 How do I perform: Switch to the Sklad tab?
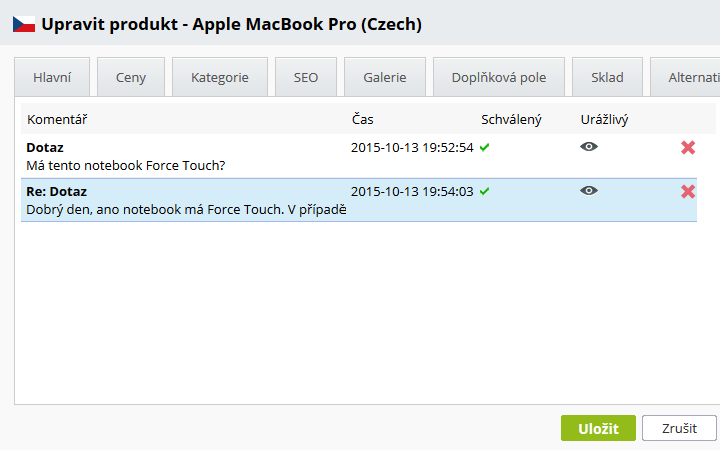(607, 77)
